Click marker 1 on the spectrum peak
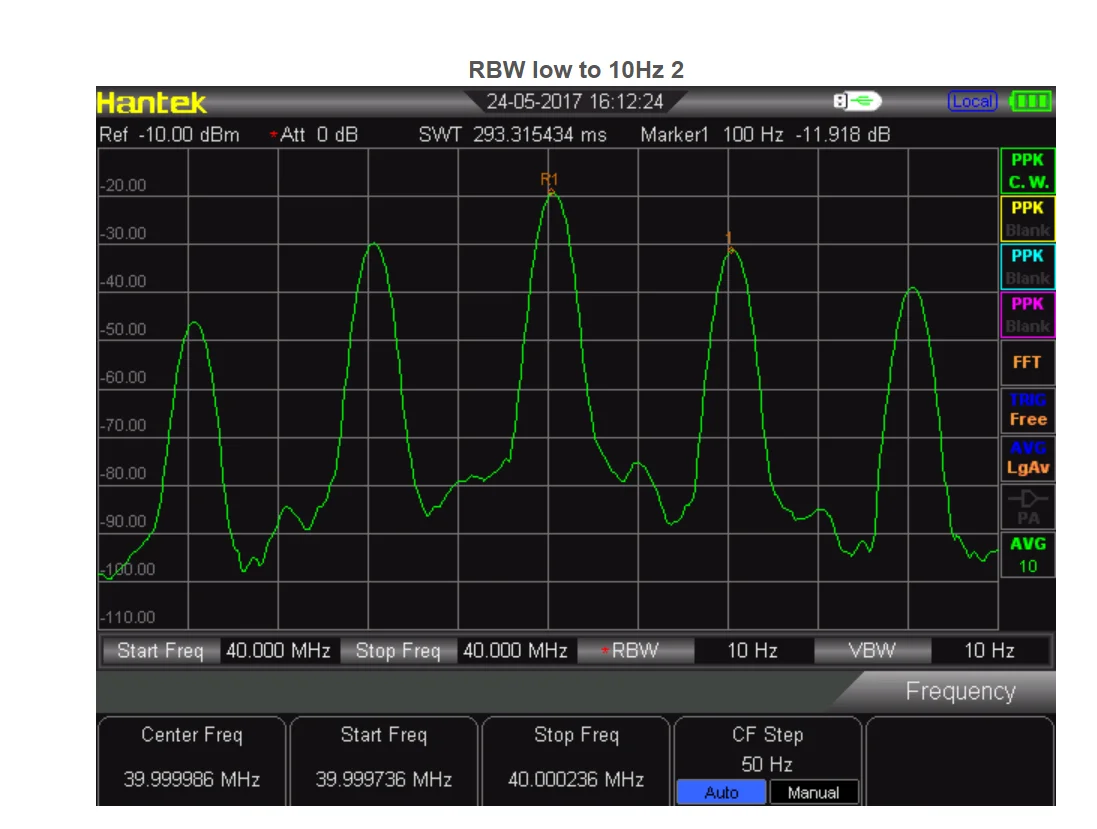The width and height of the screenshot is (1097, 829). (729, 242)
